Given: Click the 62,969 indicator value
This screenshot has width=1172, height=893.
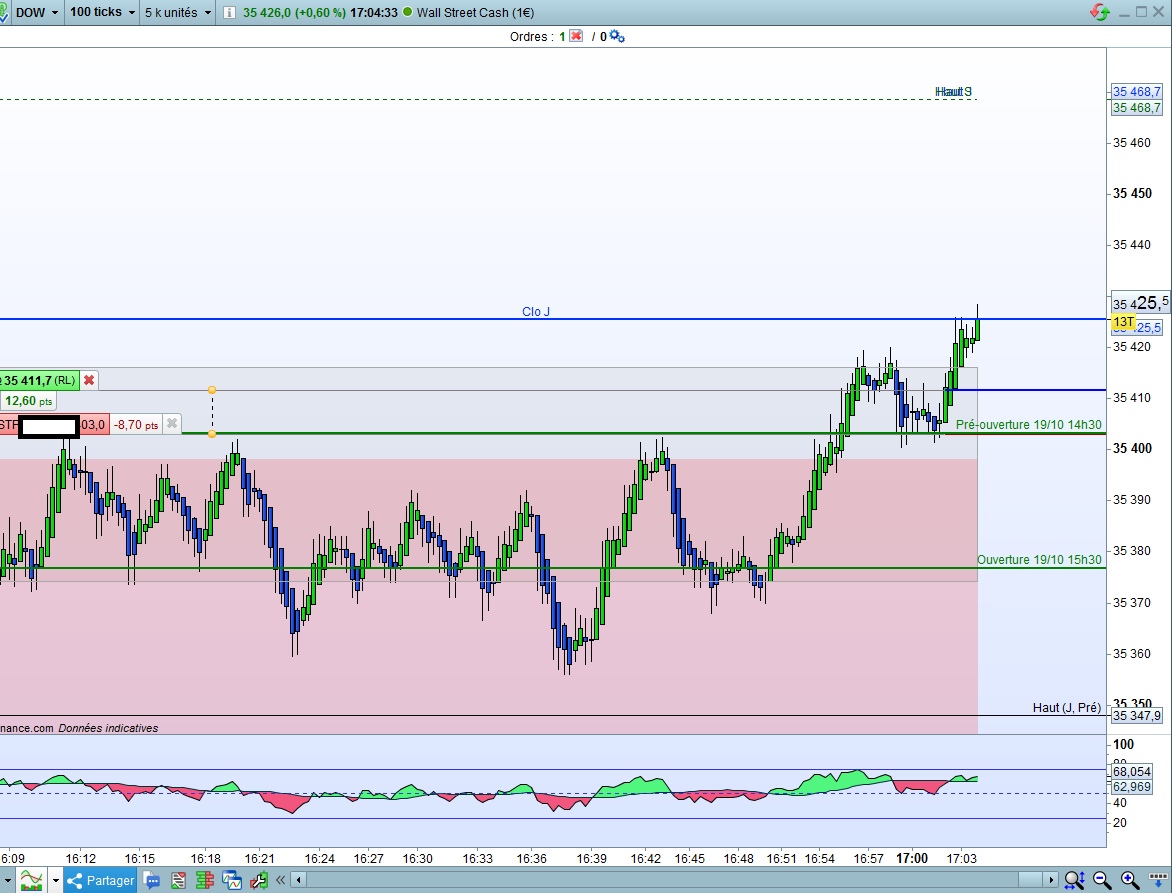Looking at the screenshot, I should point(1132,787).
